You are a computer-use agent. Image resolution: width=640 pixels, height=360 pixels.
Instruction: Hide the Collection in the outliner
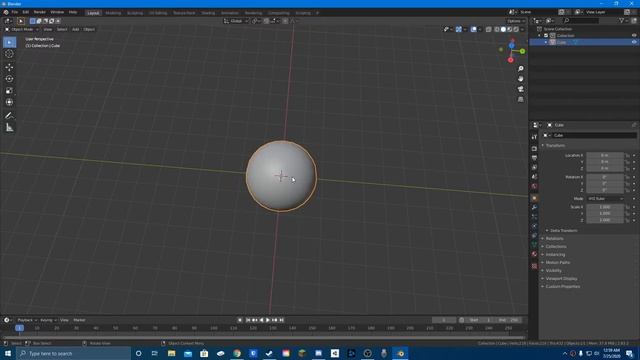[634, 36]
